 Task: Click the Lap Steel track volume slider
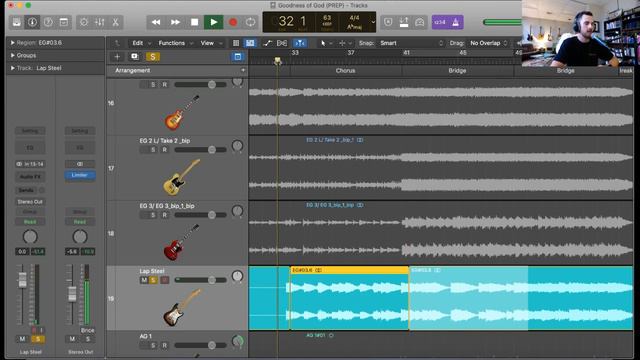[200, 280]
